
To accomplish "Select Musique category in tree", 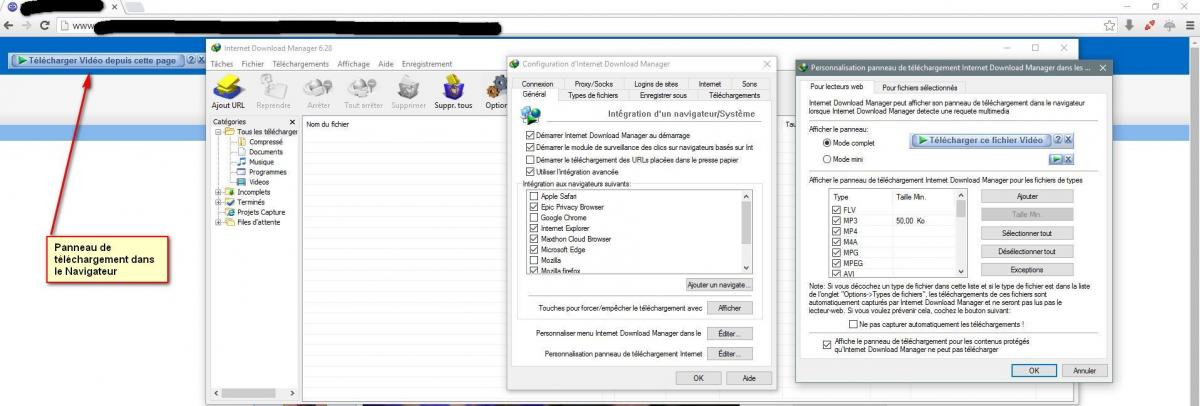I will pyautogui.click(x=255, y=162).
